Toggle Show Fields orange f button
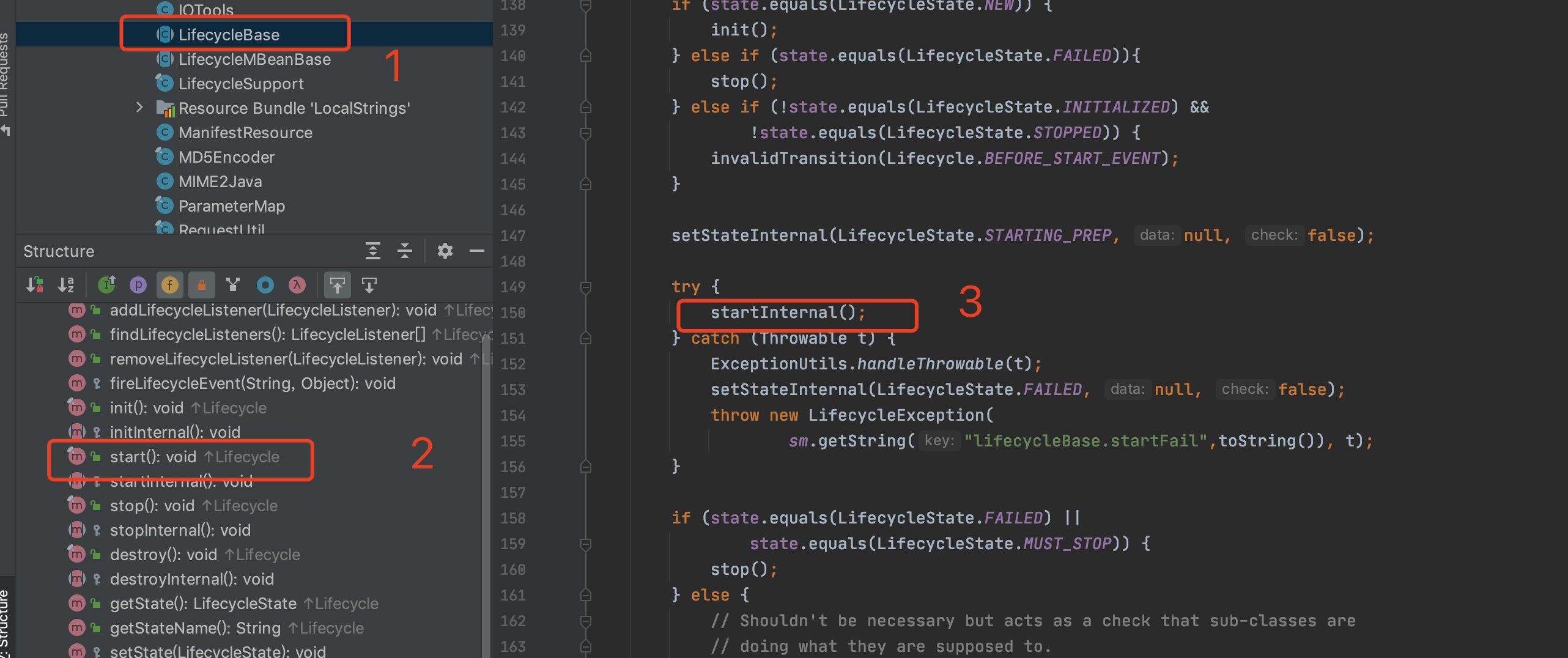This screenshot has width=1568, height=658. (169, 284)
